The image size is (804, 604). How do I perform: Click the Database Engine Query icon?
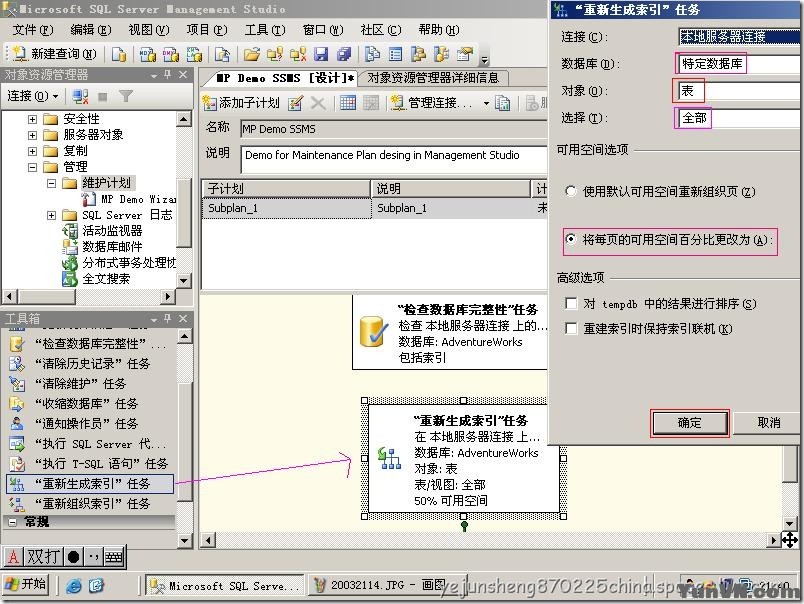(118, 54)
